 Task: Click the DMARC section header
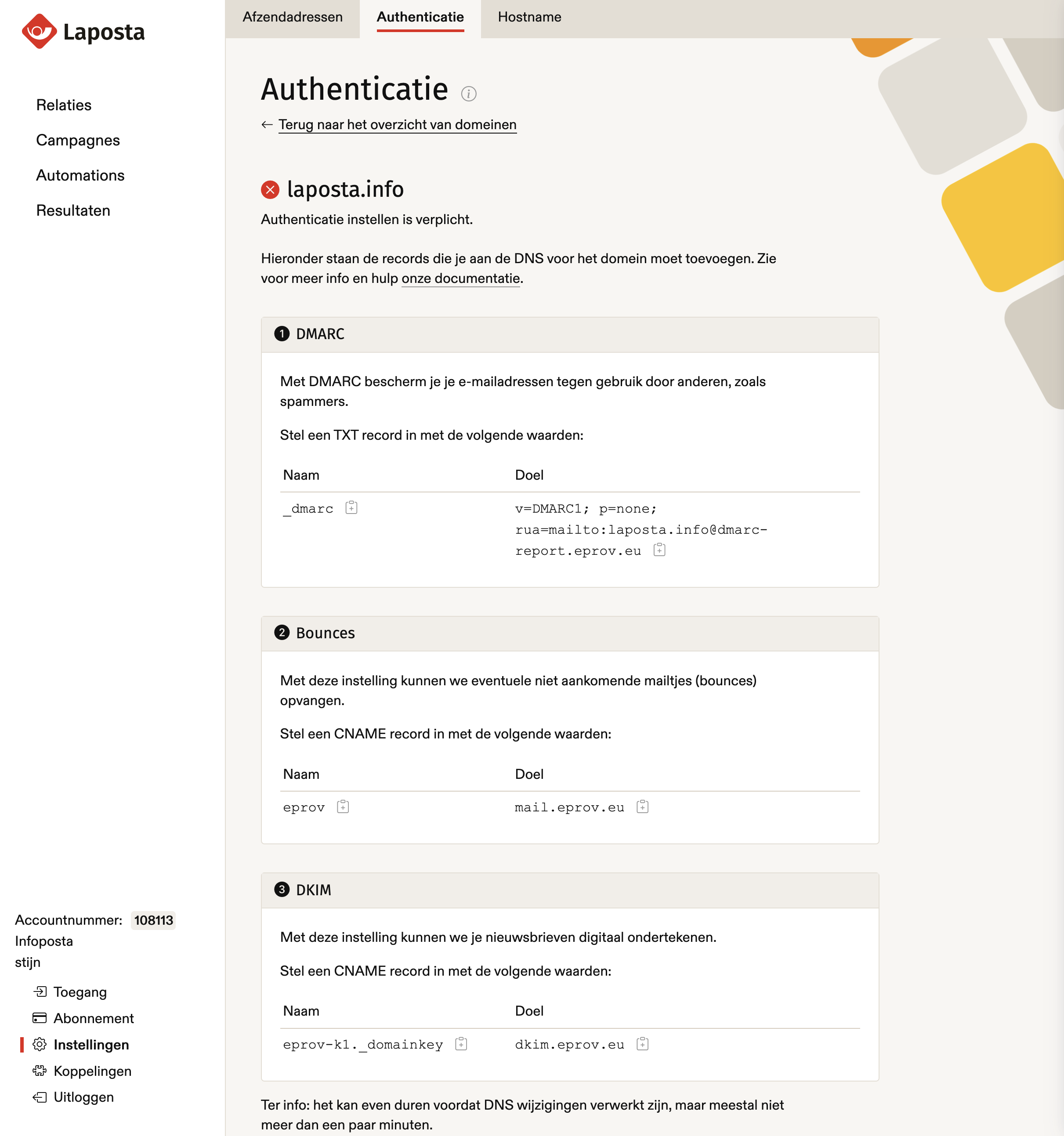570,334
